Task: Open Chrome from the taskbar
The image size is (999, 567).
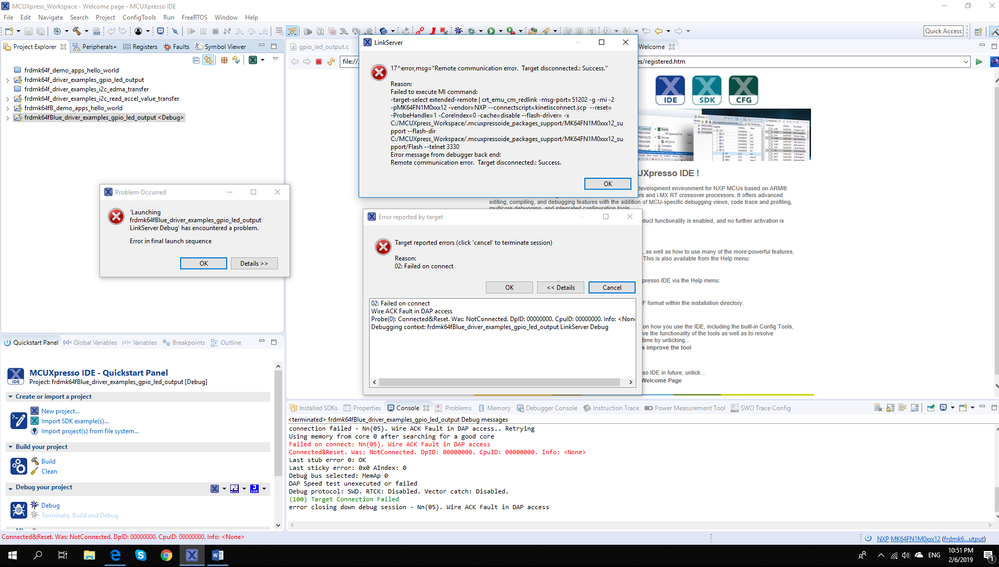Action: [x=166, y=556]
